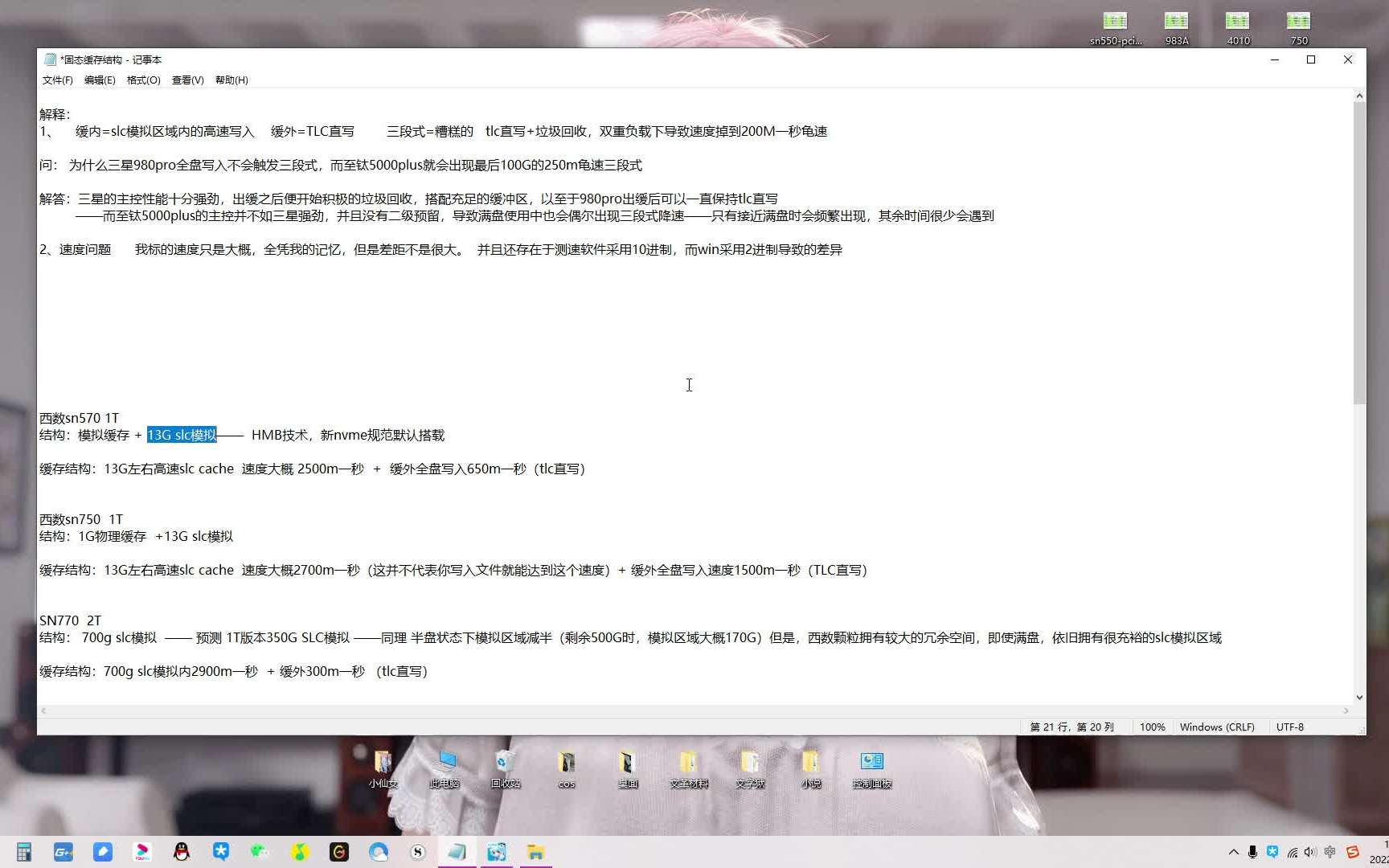This screenshot has height=868, width=1389.
Task: Select the 桌面 desktop folder icon
Action: coord(628,768)
